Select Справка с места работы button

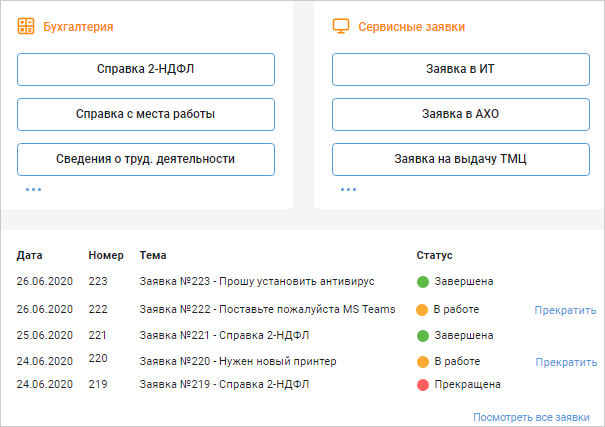pyautogui.click(x=146, y=115)
